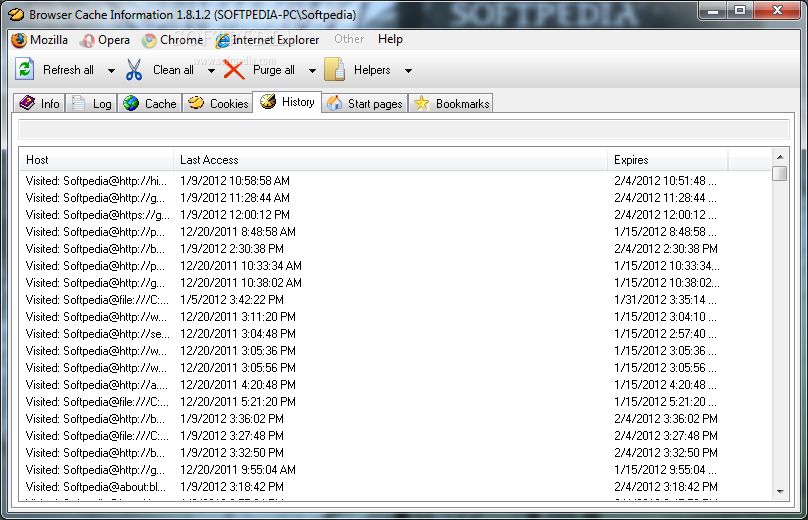This screenshot has width=808, height=520.
Task: Click the Start pages house icon
Action: pyautogui.click(x=334, y=103)
